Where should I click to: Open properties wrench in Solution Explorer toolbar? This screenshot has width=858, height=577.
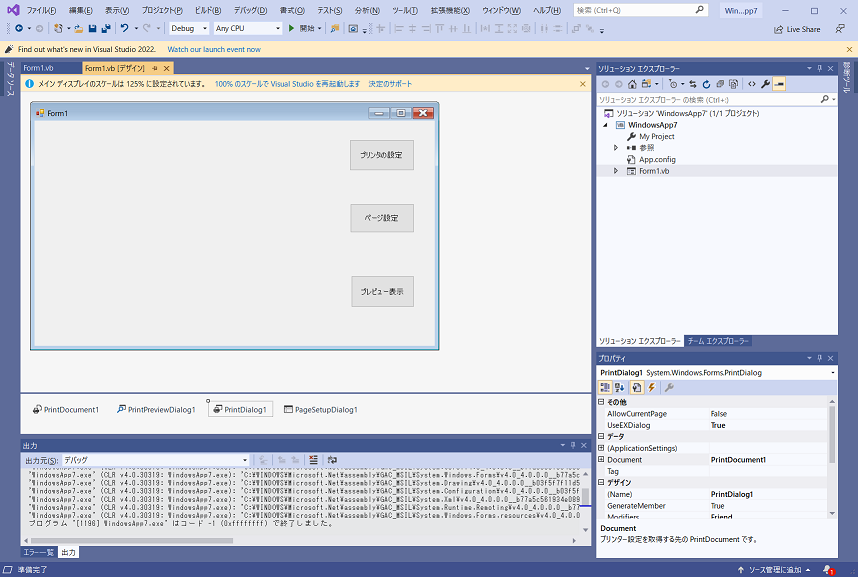(766, 84)
